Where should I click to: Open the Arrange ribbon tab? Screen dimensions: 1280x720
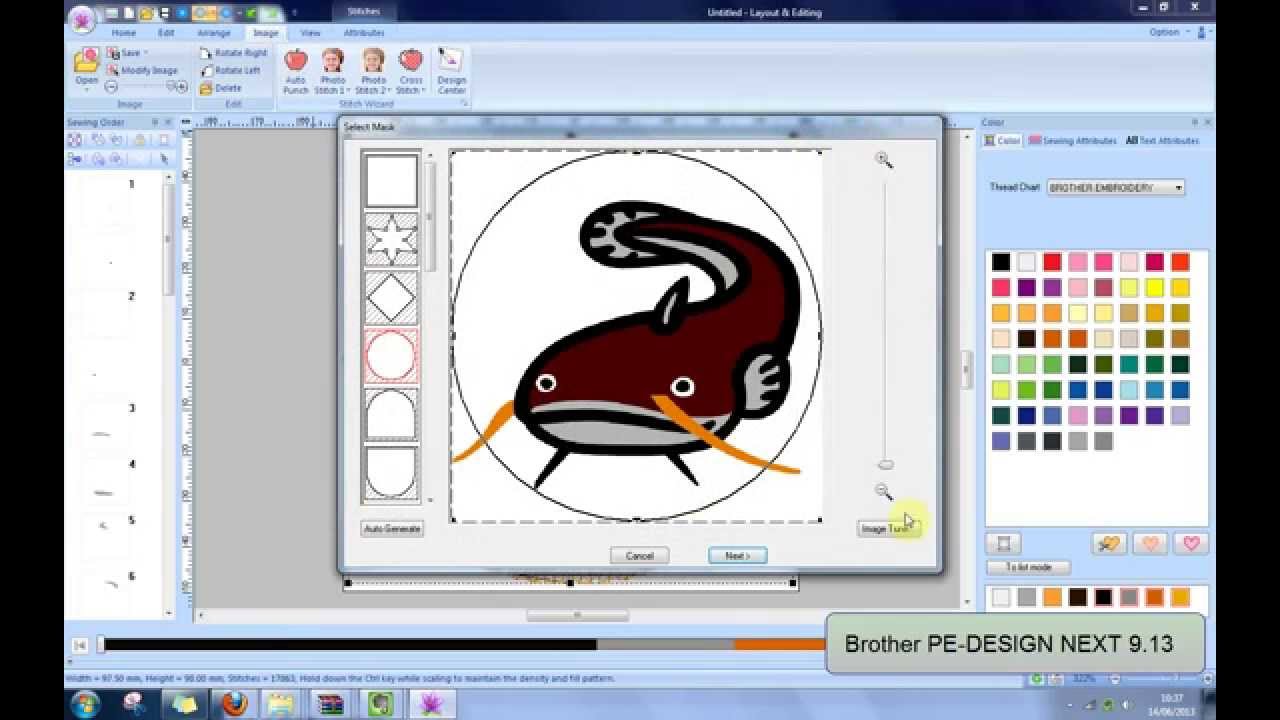213,33
